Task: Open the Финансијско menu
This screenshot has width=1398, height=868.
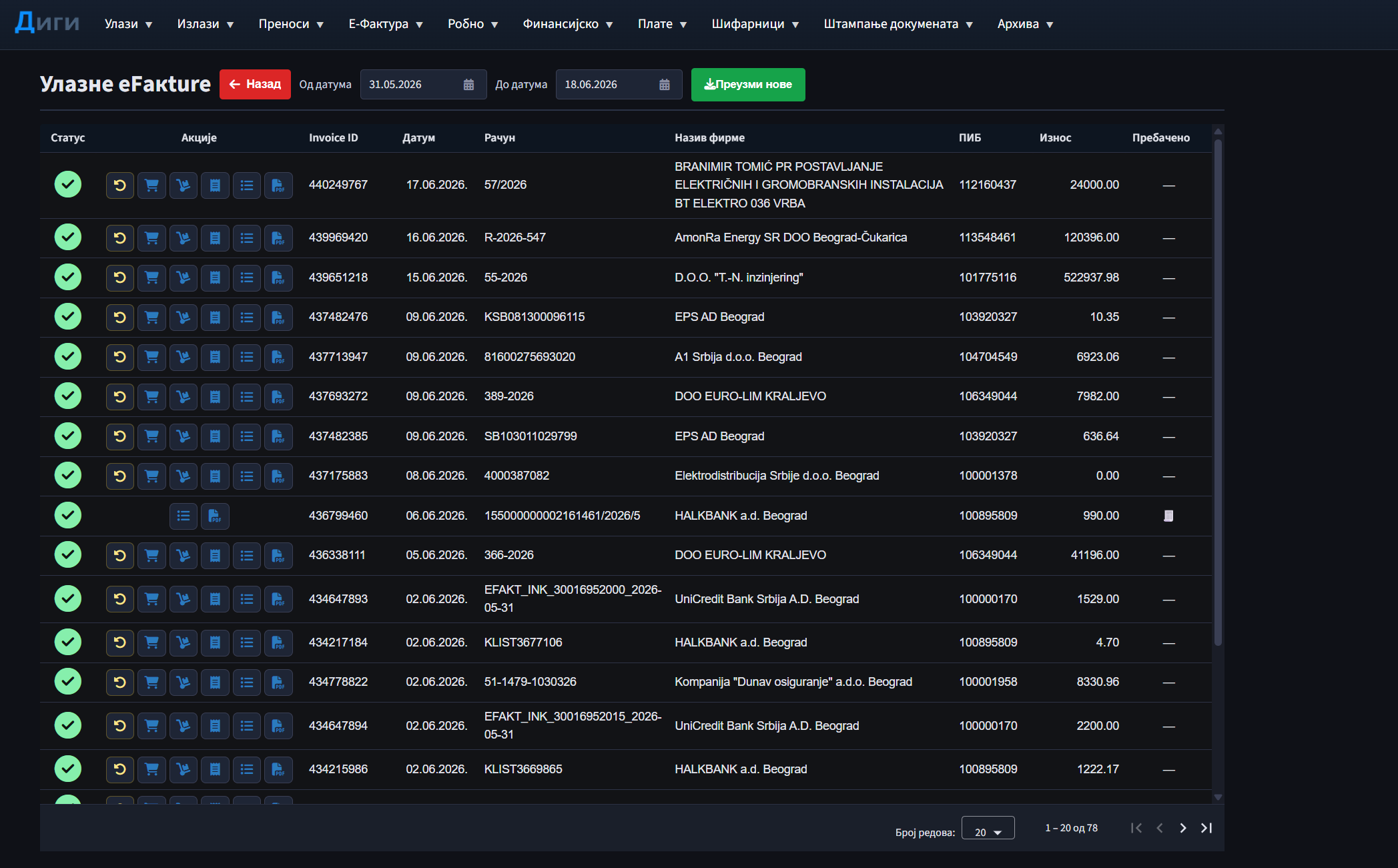Action: [568, 24]
